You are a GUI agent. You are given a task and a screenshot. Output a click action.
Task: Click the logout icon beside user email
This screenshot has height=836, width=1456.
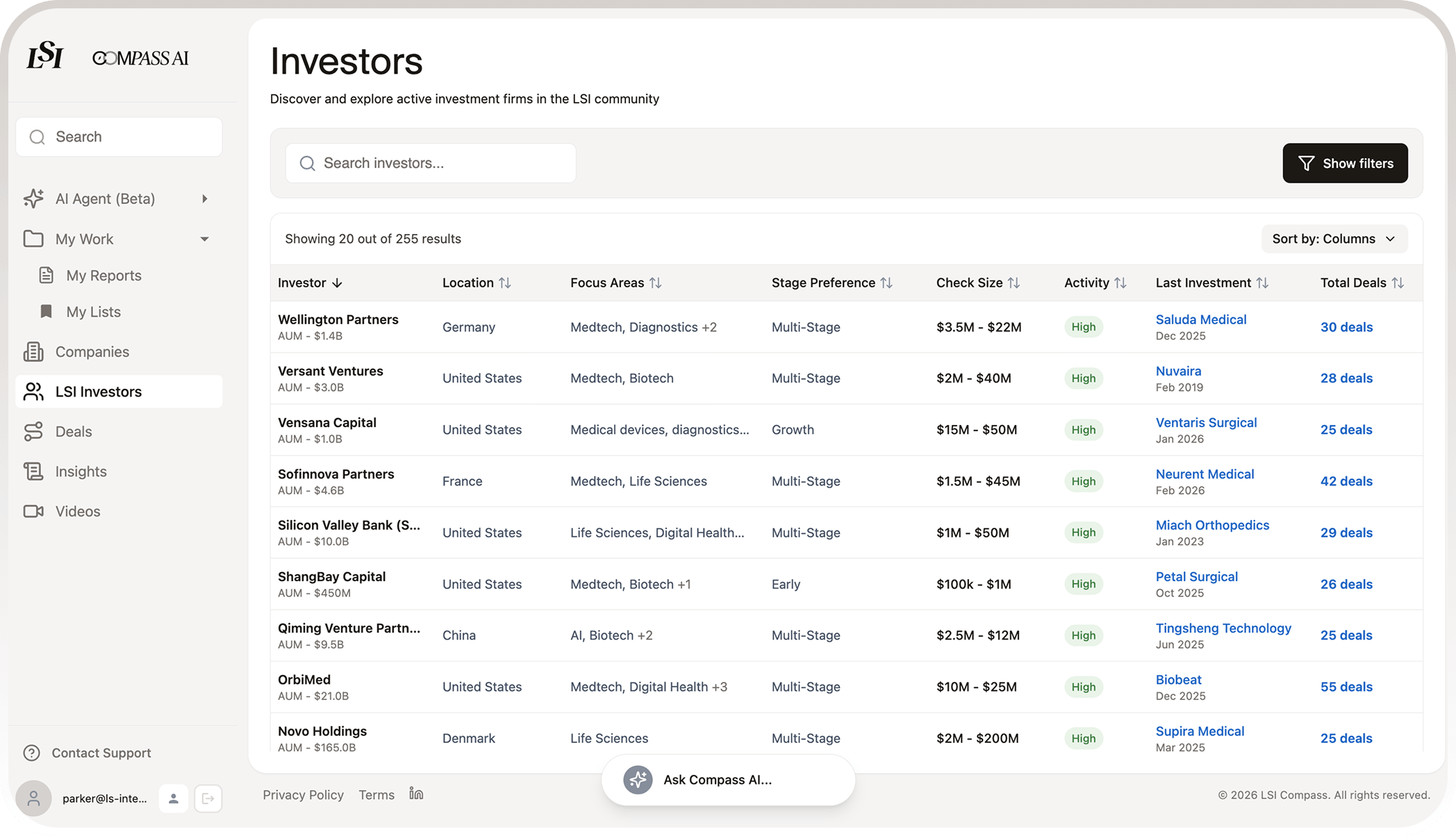[x=208, y=799]
